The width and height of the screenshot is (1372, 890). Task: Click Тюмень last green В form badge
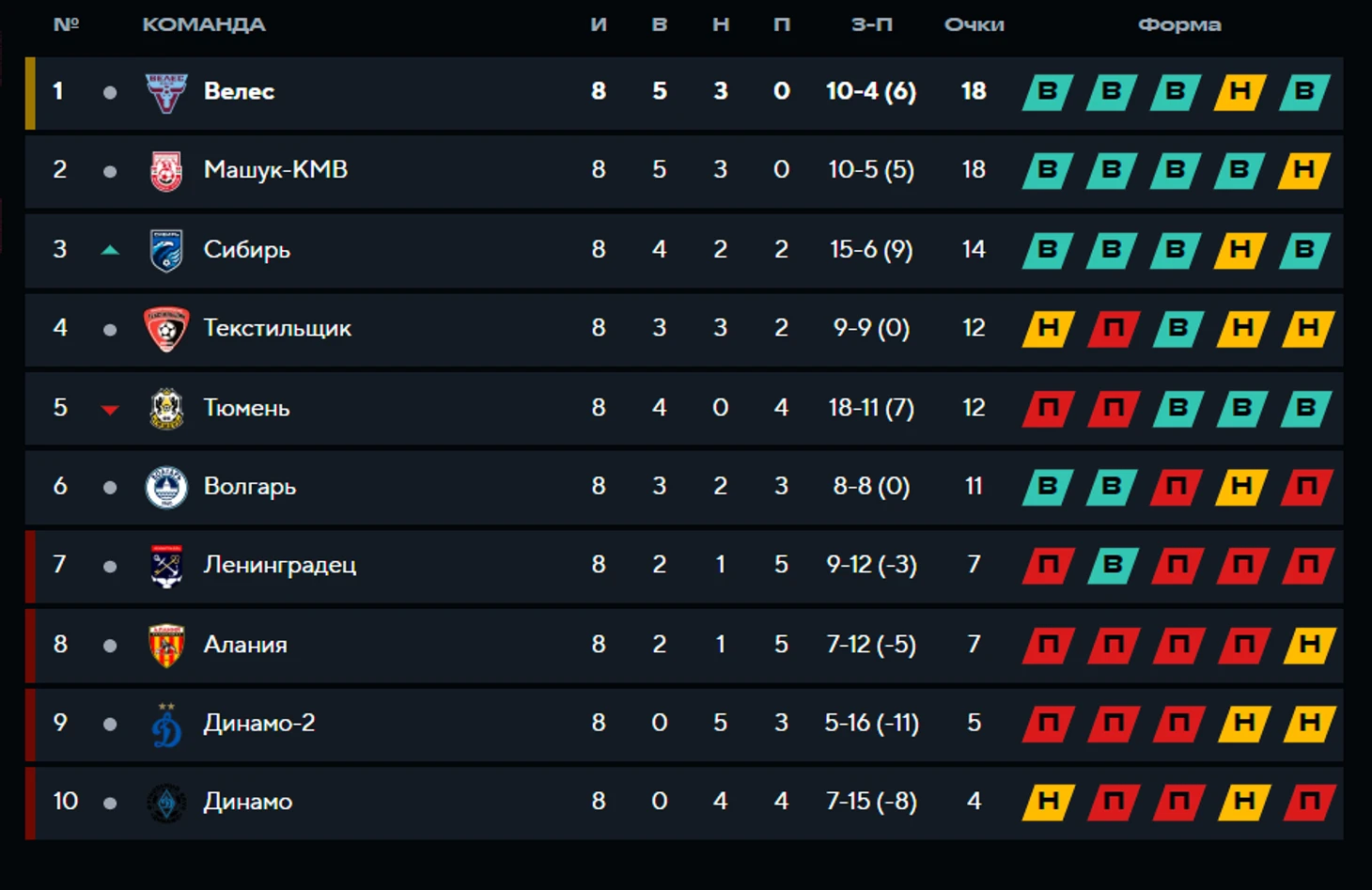(1305, 408)
